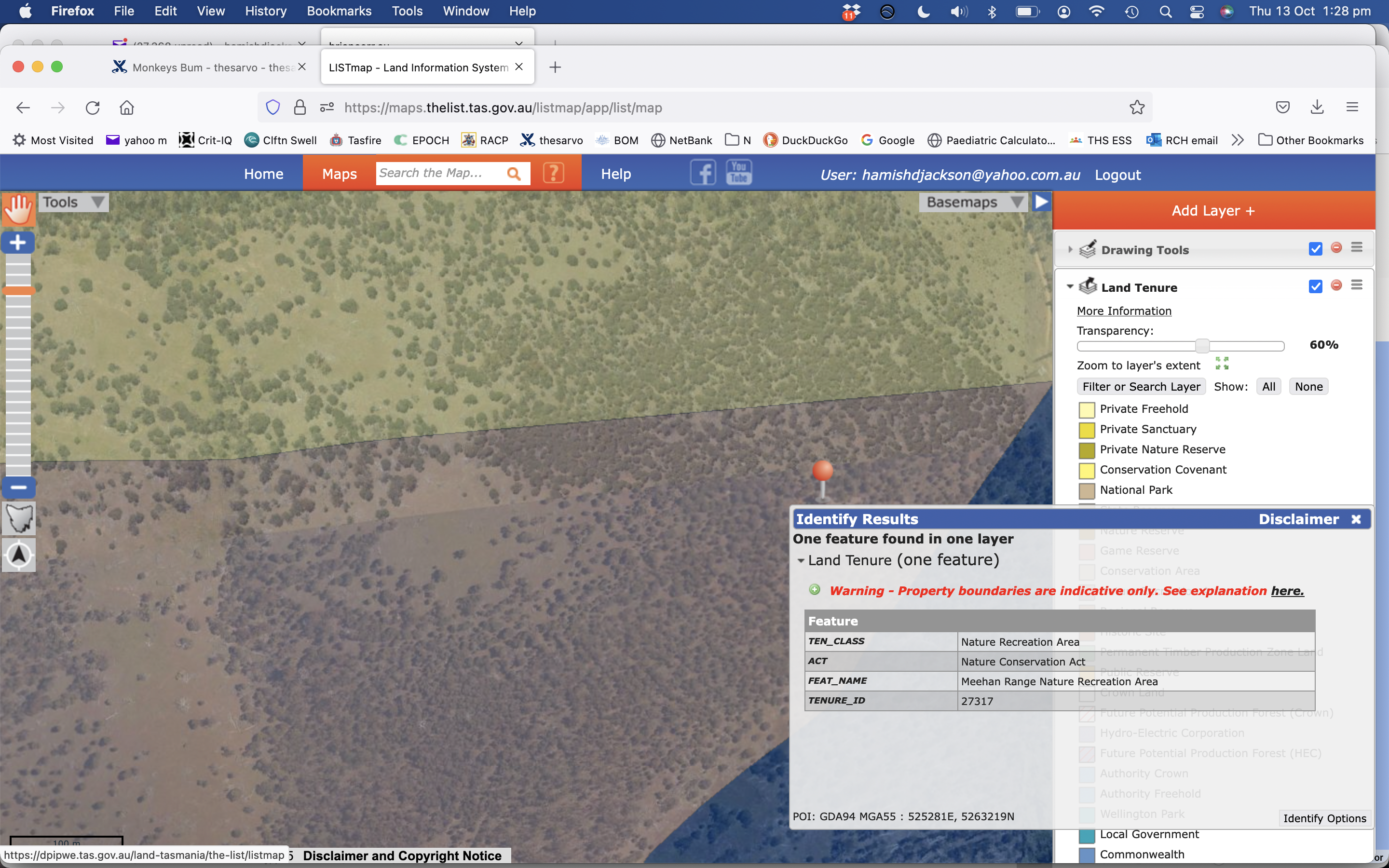Collapse the layer panel with arrow button
Screen dimensions: 1389x868
[x=1041, y=202]
